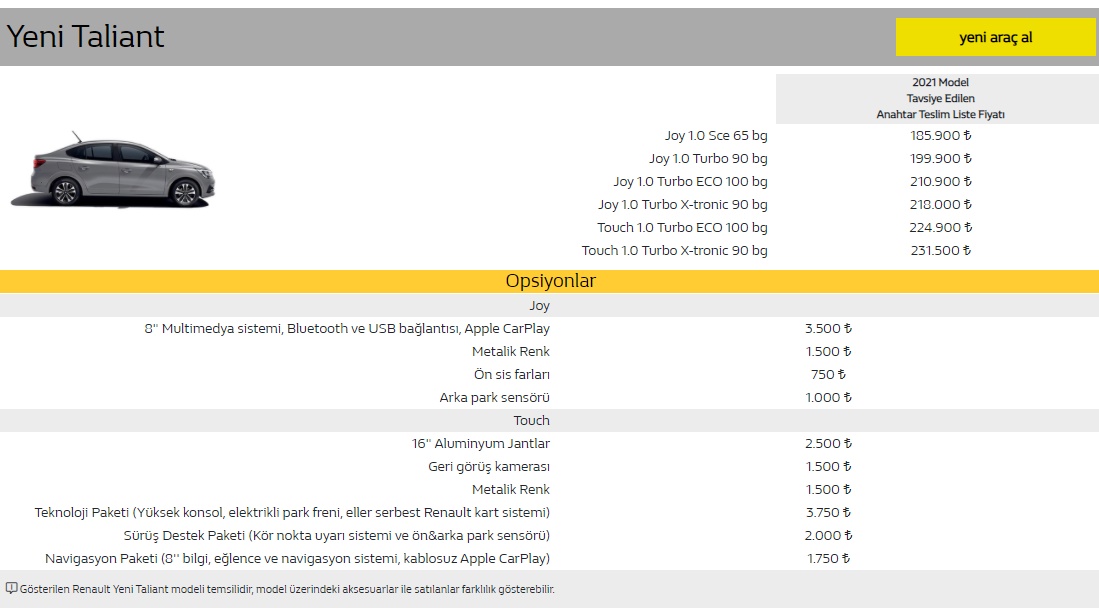Select the "Joy 1.0 Sce 65 bg" row label
1099x609 pixels.
(716, 135)
